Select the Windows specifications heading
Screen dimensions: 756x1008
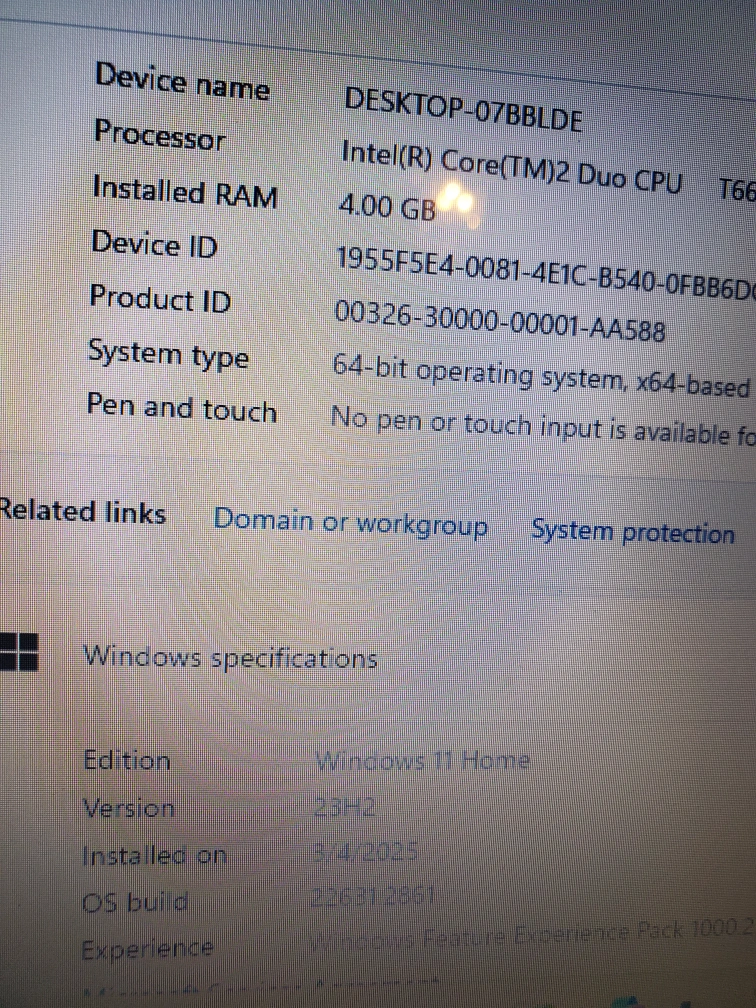click(x=230, y=658)
